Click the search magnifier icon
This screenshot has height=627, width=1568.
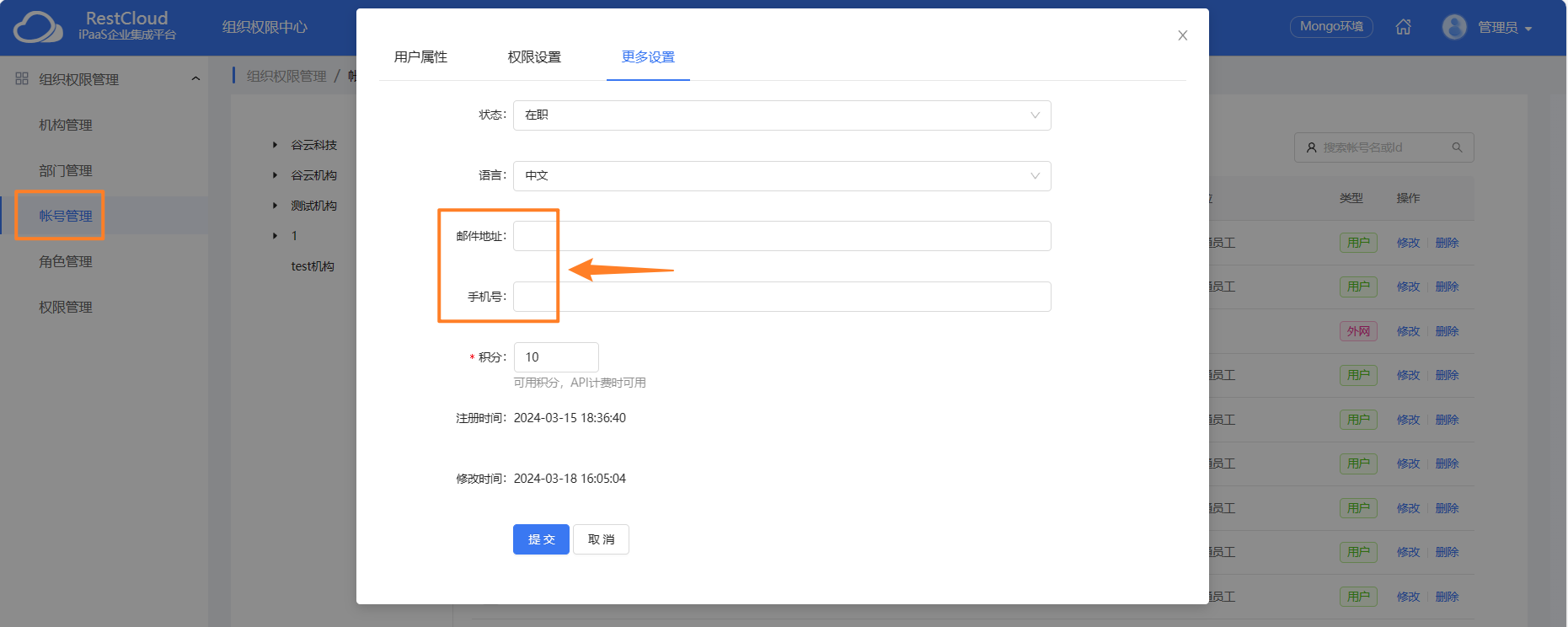[1457, 147]
